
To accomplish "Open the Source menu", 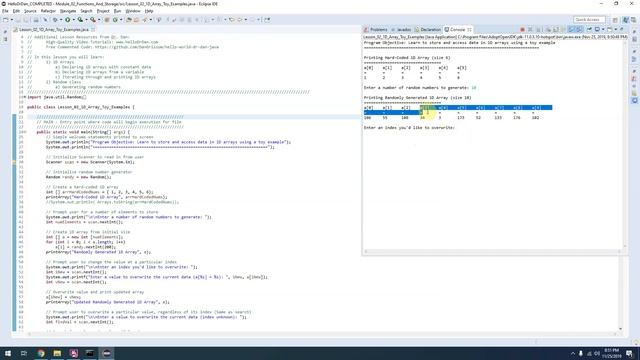I will click(x=30, y=11).
